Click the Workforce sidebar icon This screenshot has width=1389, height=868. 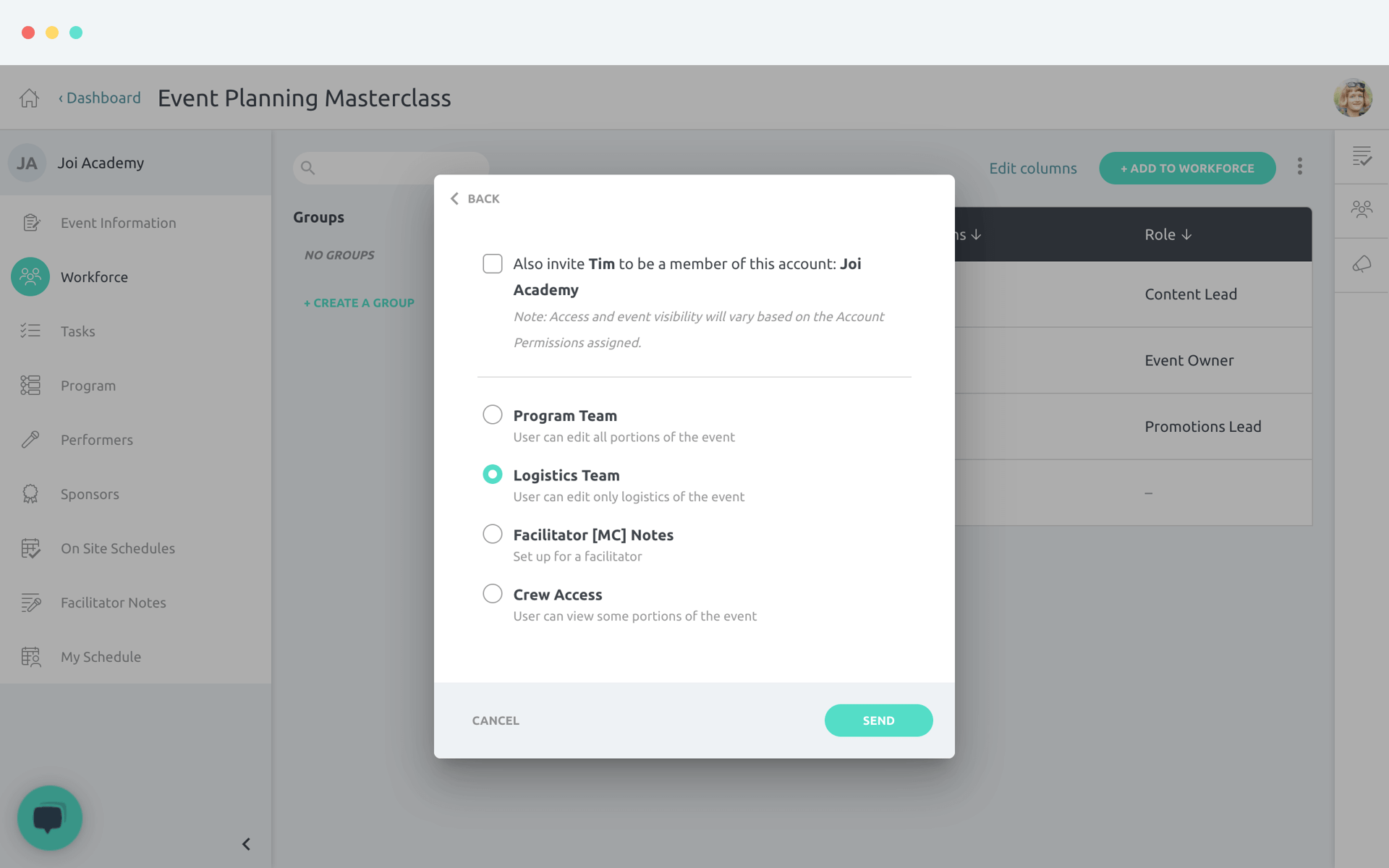click(30, 277)
